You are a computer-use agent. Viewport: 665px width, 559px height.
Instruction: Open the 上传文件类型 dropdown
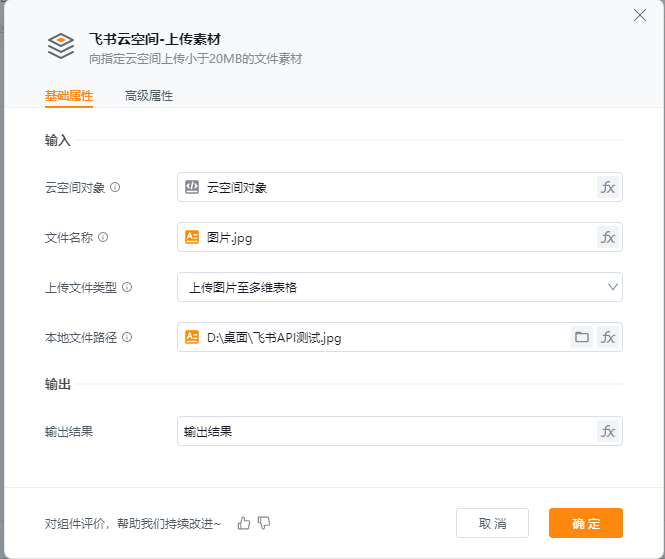[x=400, y=287]
